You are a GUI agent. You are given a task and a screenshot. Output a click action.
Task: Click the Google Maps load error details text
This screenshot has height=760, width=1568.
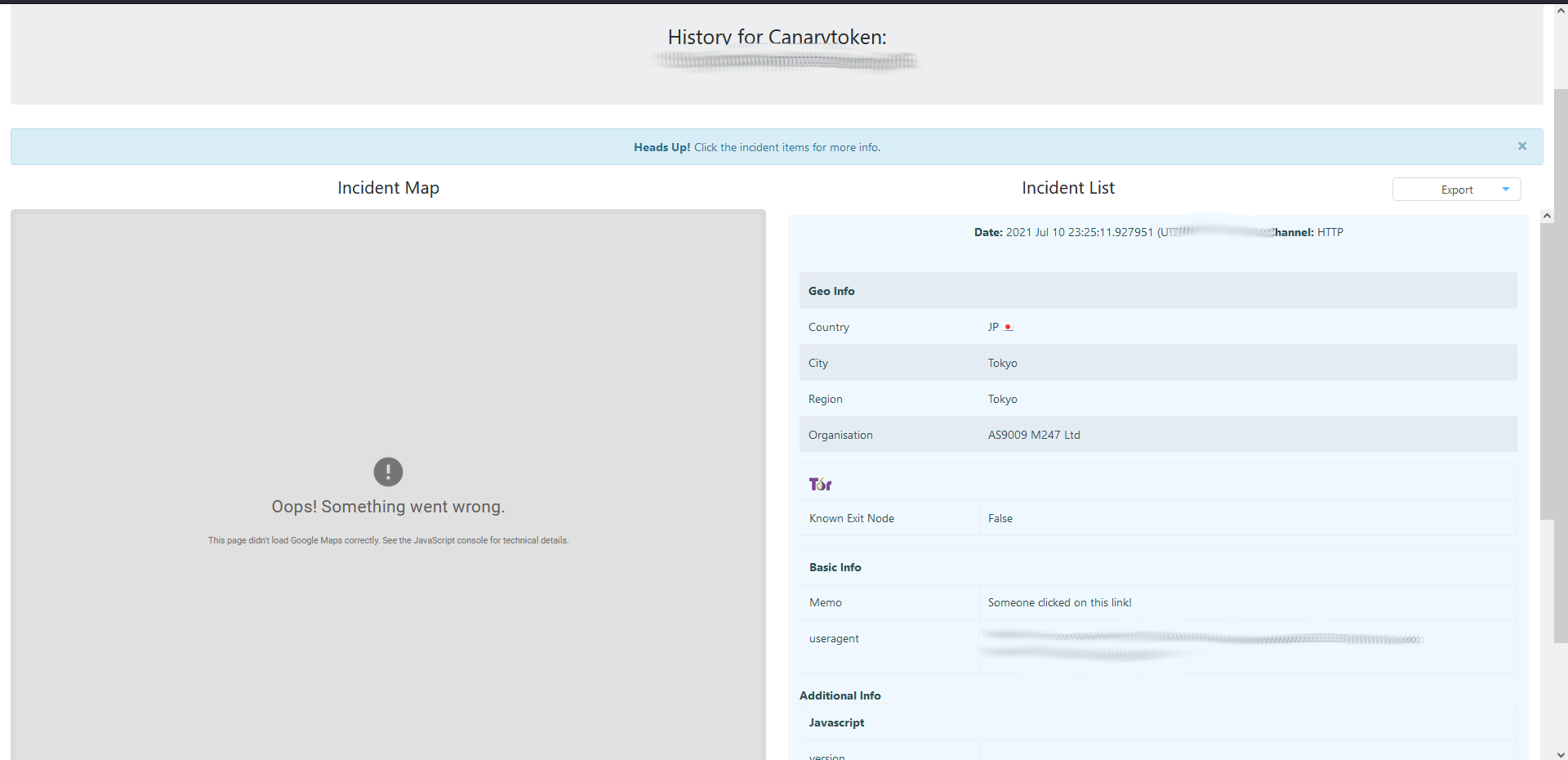pyautogui.click(x=389, y=540)
